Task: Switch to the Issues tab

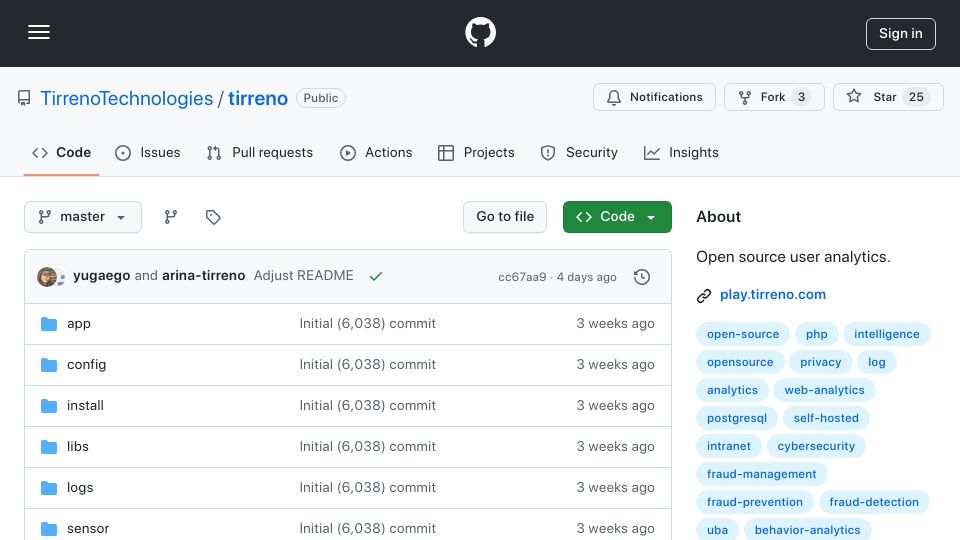Action: coord(148,152)
